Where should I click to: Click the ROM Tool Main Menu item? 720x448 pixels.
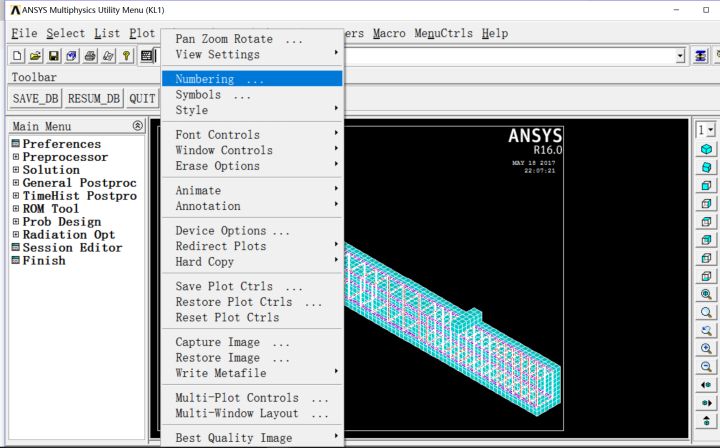[x=51, y=208]
